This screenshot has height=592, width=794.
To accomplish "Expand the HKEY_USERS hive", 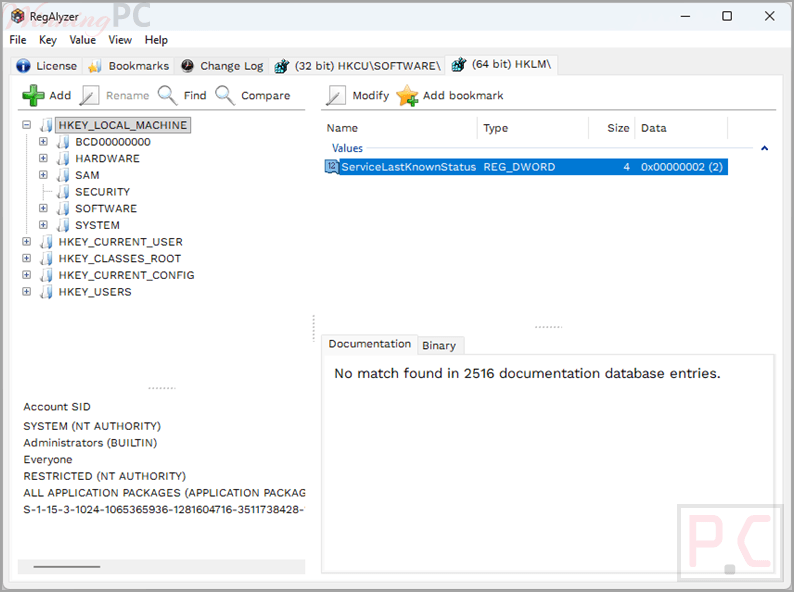I will tap(26, 292).
